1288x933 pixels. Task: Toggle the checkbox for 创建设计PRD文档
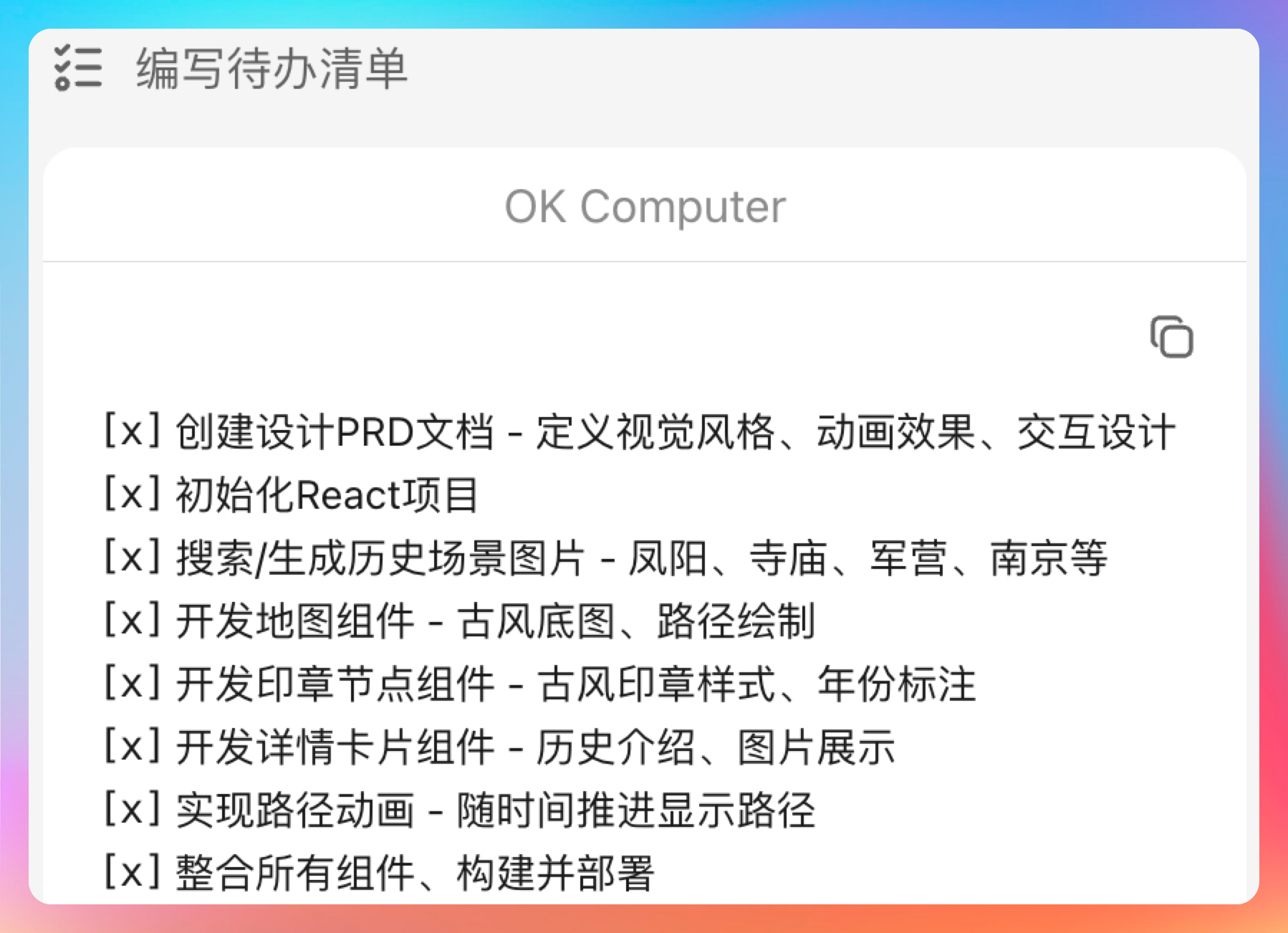(133, 431)
